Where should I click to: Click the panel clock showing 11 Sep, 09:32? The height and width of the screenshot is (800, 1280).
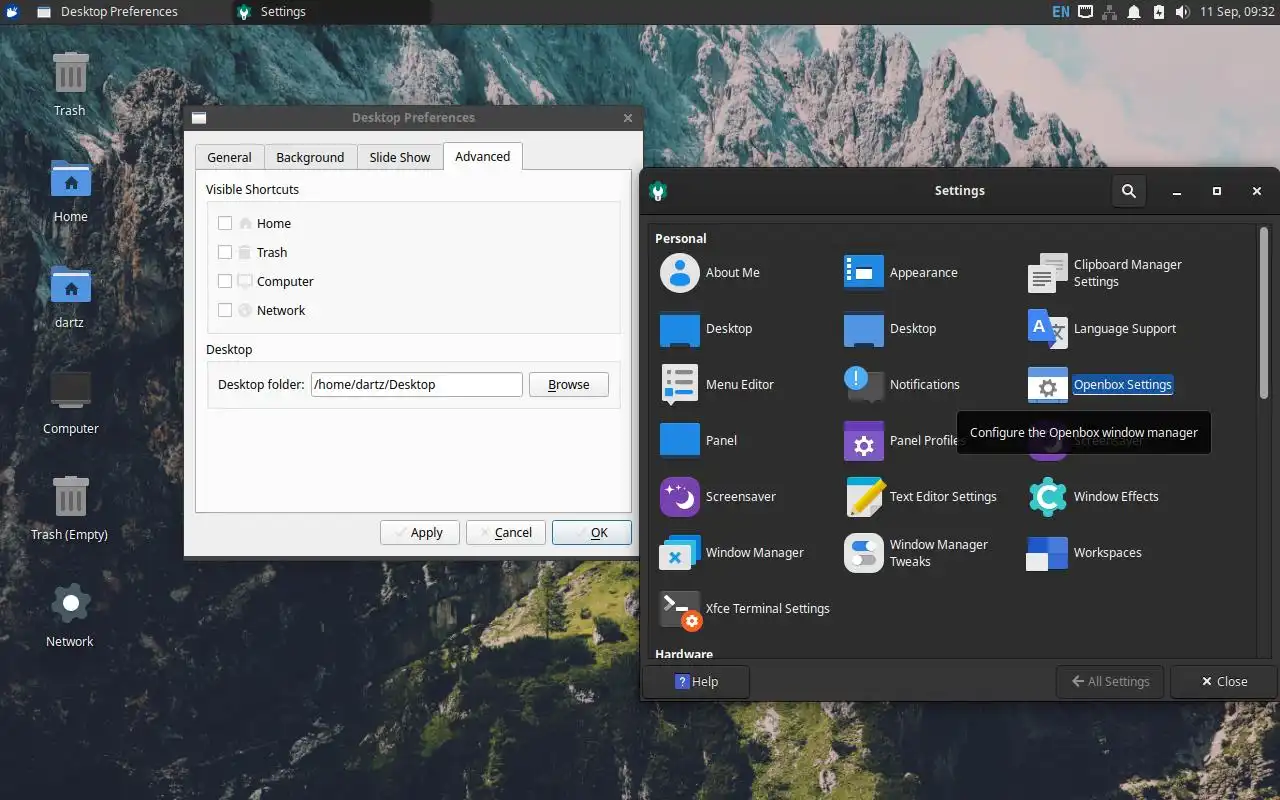[1237, 12]
